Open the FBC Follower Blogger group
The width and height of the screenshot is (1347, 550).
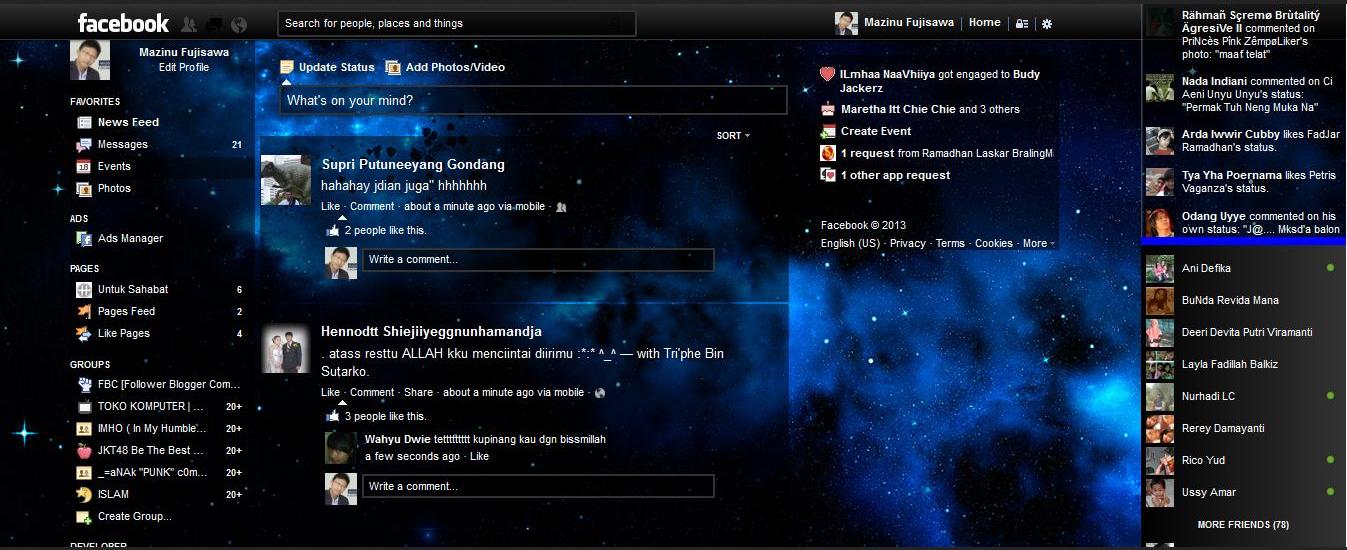coord(169,384)
